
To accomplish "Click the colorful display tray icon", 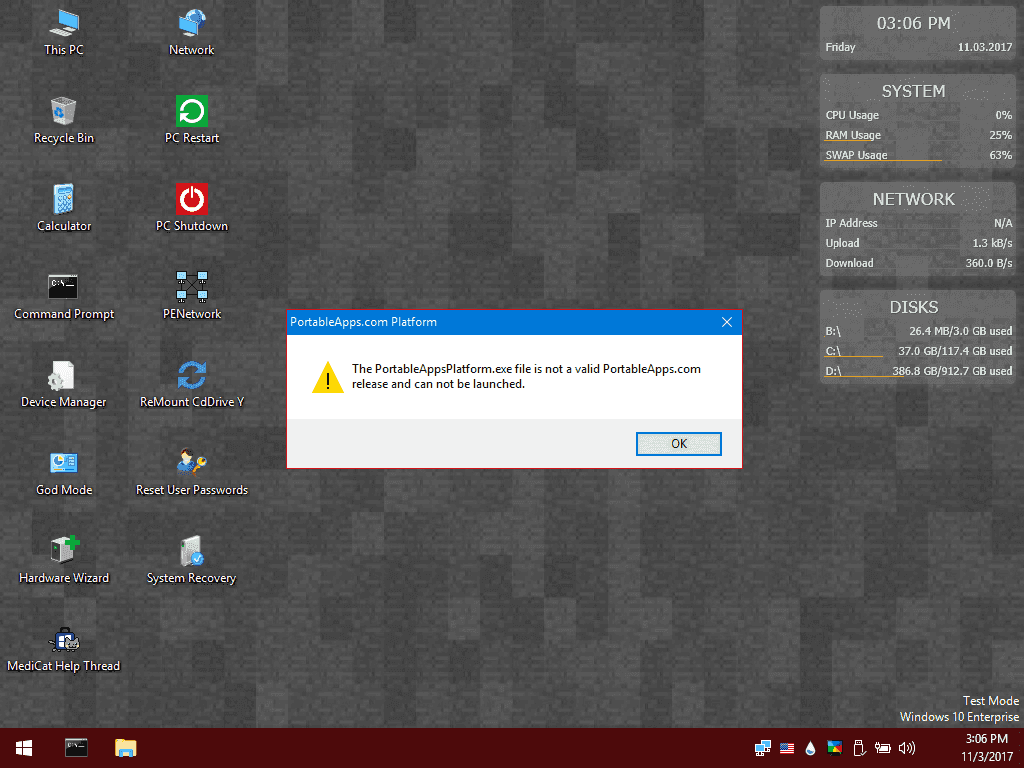I will 834,748.
